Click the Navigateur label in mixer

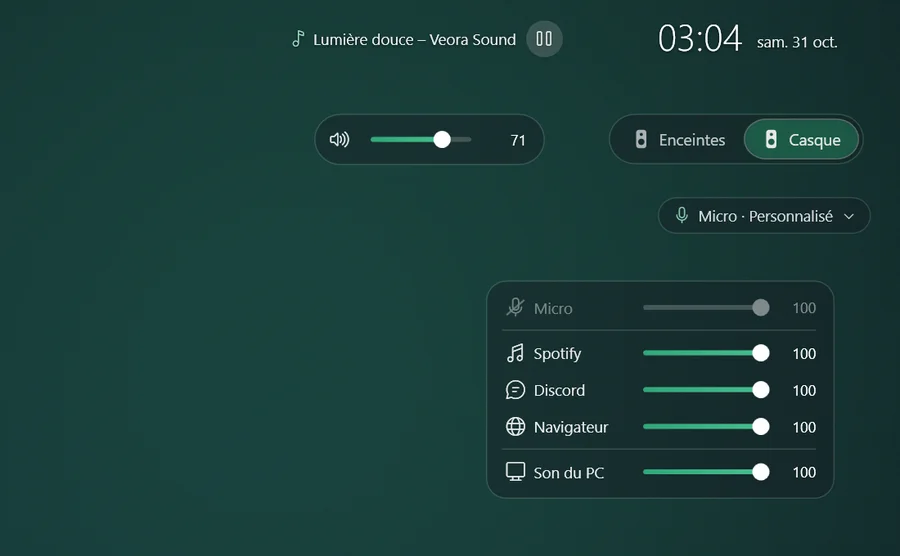571,427
